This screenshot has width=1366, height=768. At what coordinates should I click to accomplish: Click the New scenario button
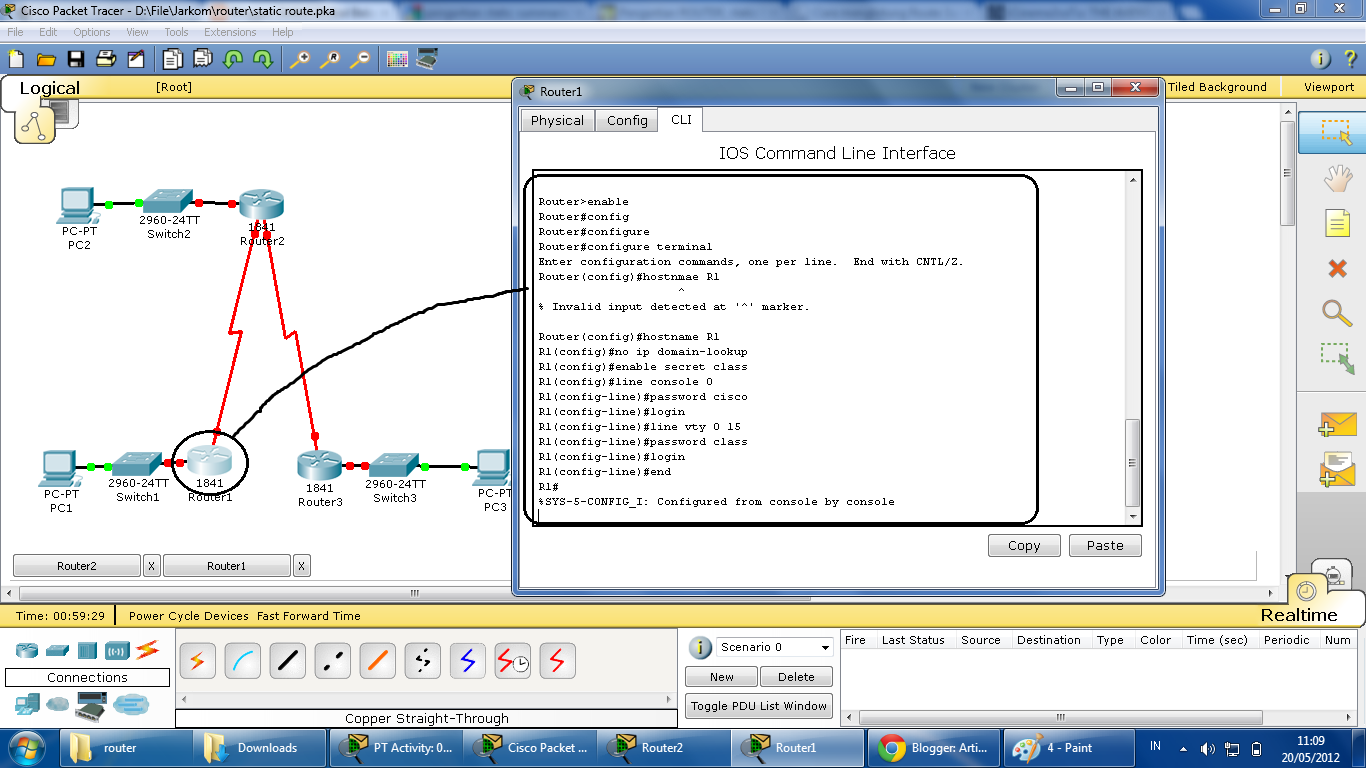click(721, 677)
